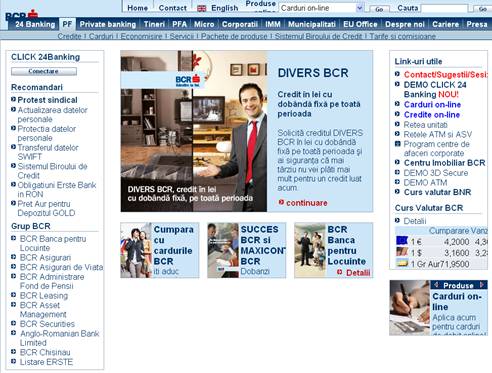Click the Conectare button

[44, 71]
